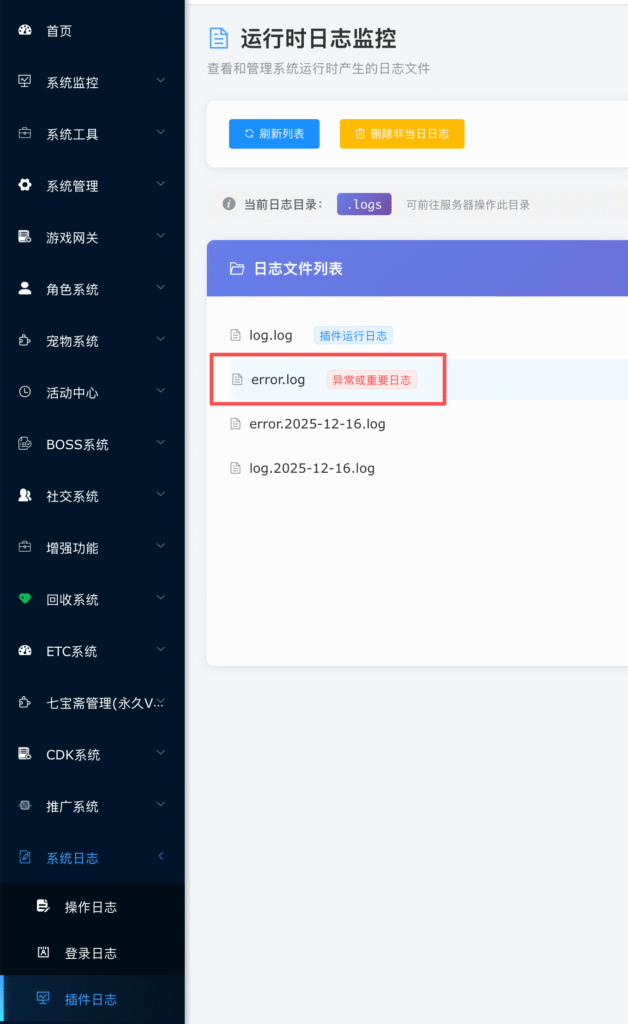Image resolution: width=628 pixels, height=1024 pixels.
Task: Expand the 宠物系统 menu chevron
Action: (x=161, y=339)
